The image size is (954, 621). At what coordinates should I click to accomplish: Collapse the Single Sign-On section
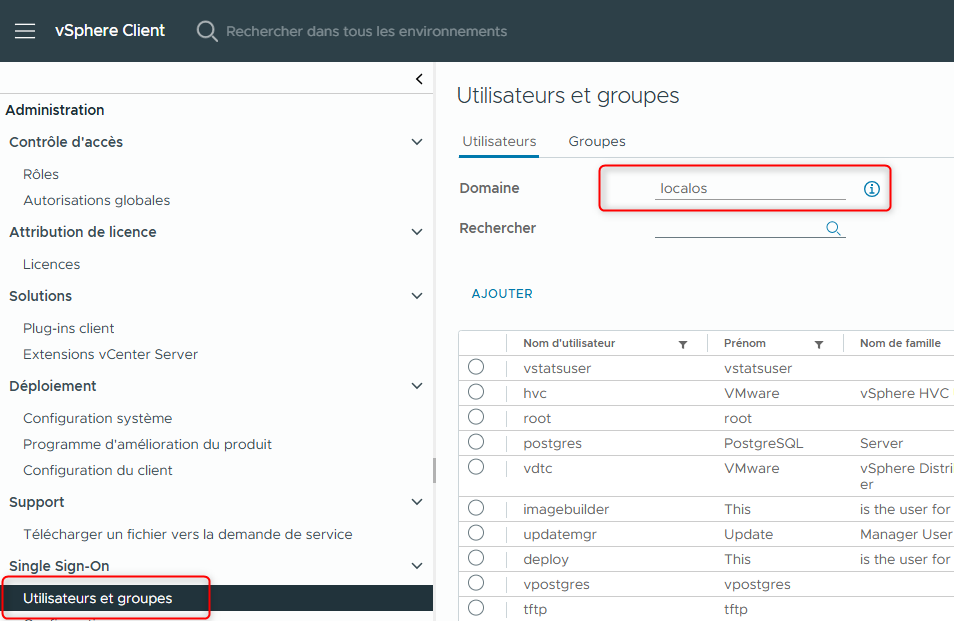(x=417, y=565)
